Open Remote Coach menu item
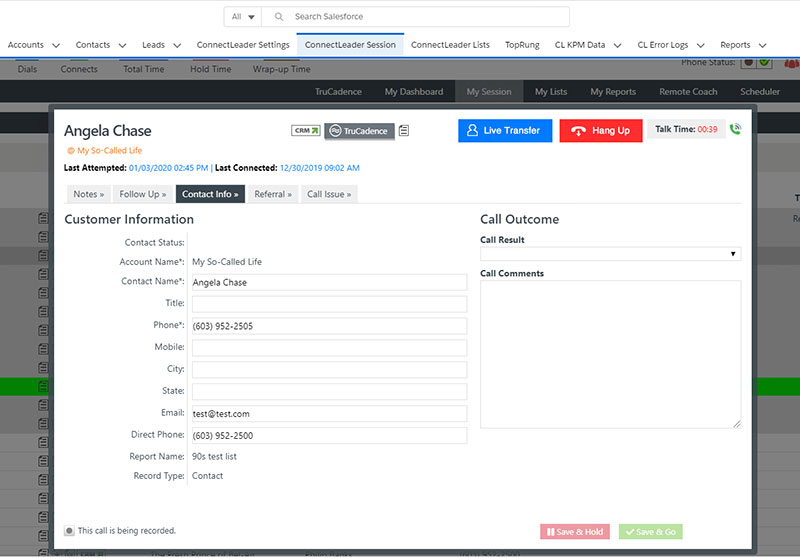Viewport: 800px width, 558px height. [688, 92]
